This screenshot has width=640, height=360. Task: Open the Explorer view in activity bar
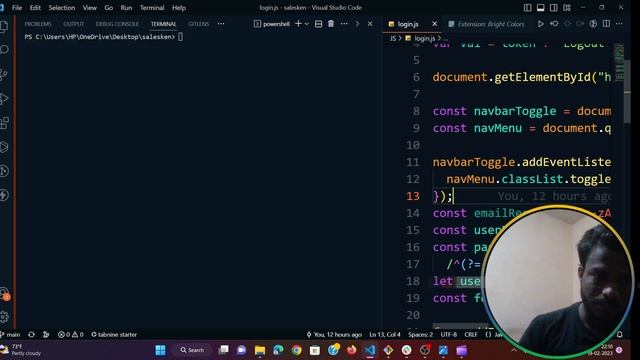point(4,27)
